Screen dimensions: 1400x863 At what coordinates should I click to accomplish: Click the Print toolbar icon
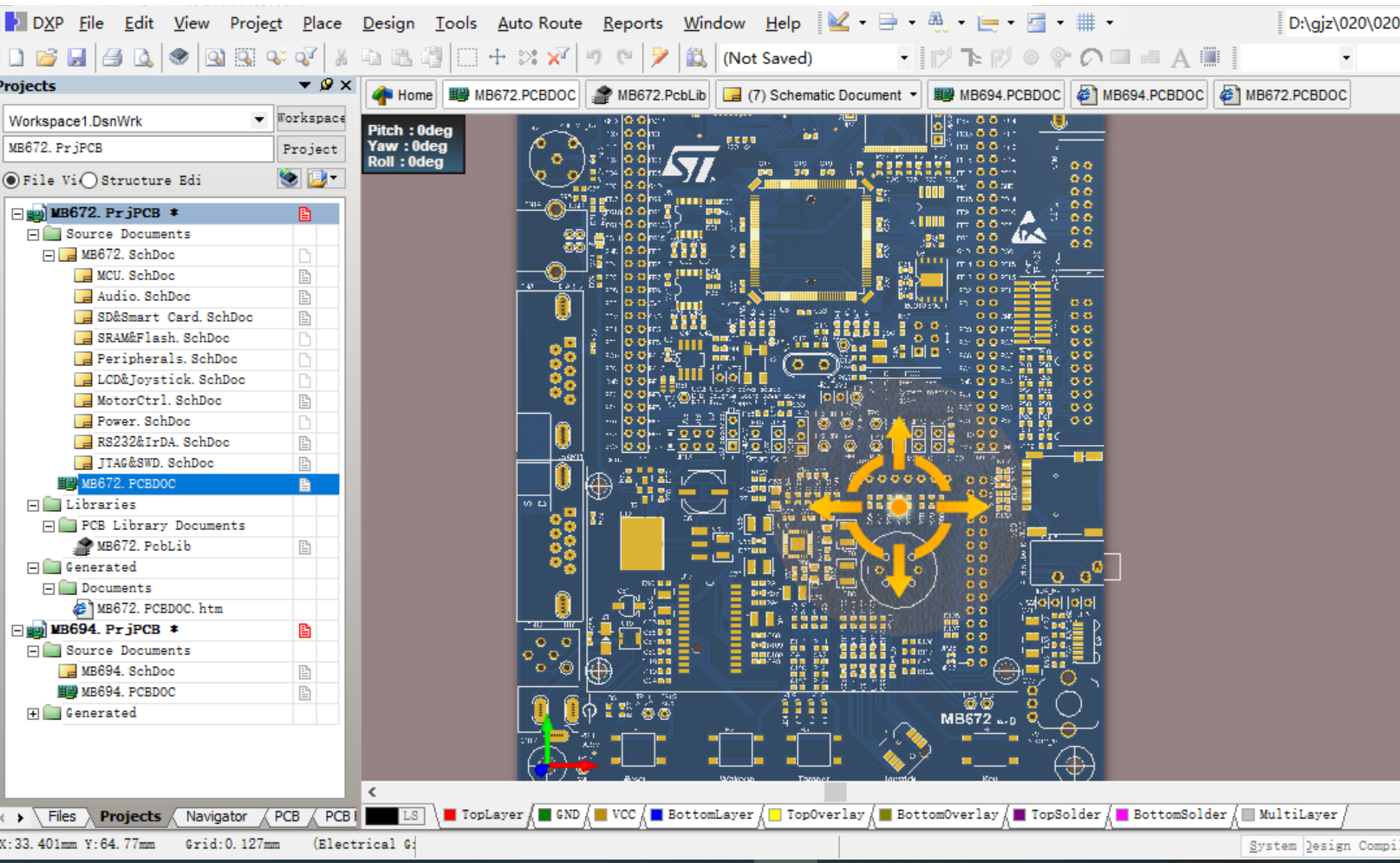click(x=113, y=58)
